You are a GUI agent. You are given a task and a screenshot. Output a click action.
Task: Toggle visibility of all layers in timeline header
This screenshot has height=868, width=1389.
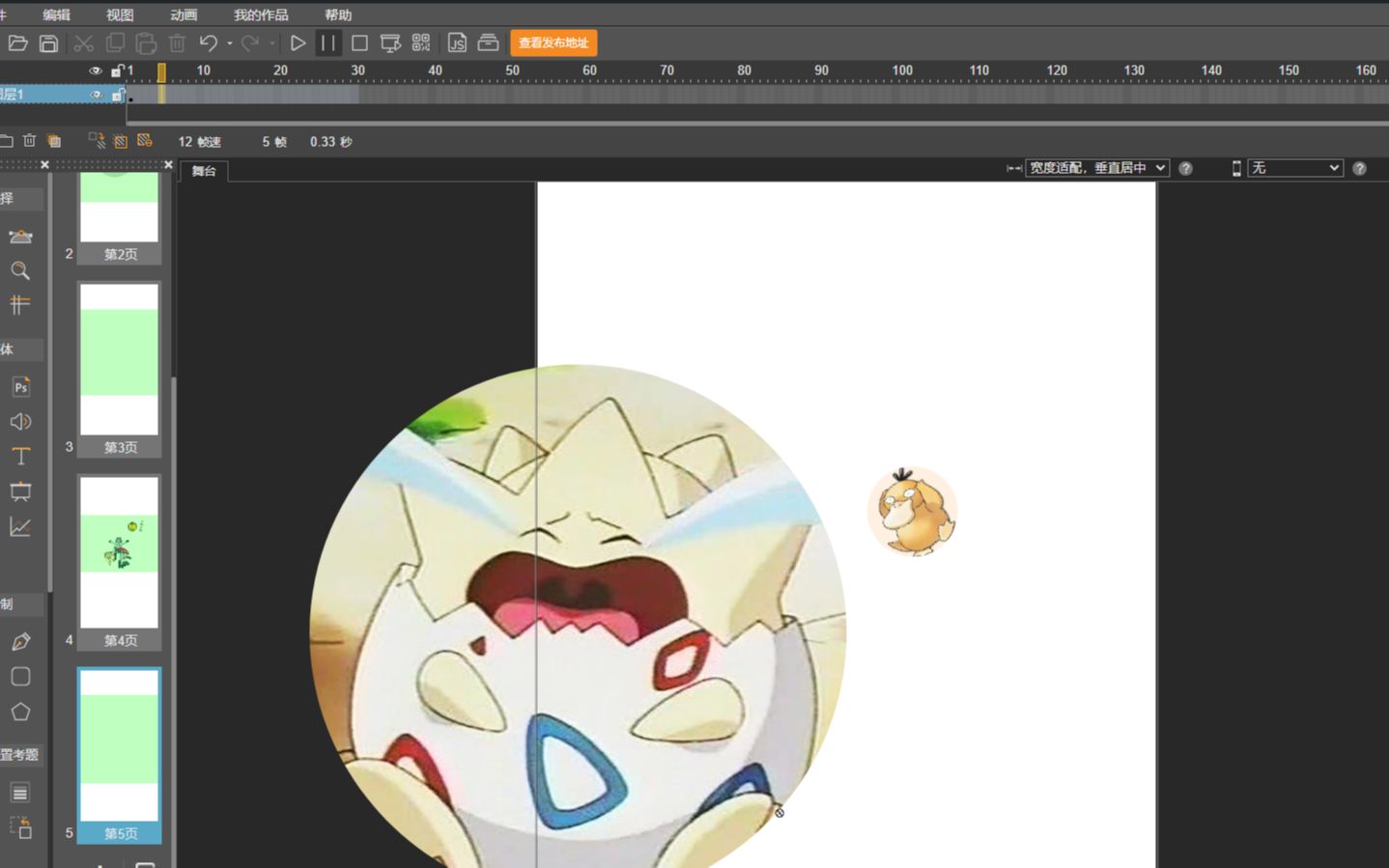coord(96,70)
